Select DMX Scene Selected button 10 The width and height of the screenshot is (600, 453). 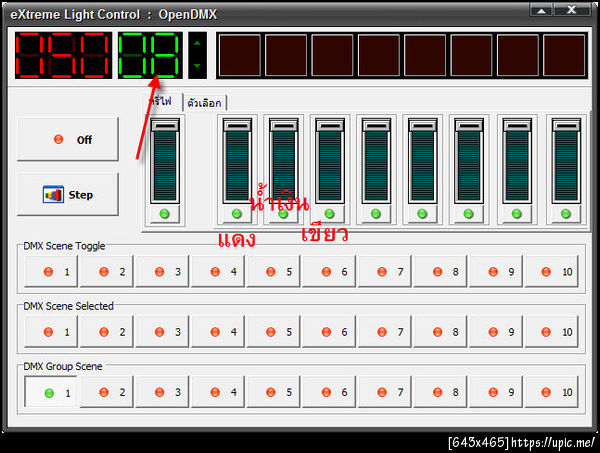(551, 332)
